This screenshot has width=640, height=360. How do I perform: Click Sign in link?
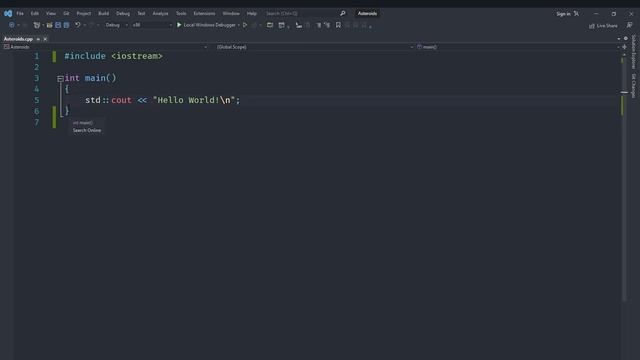click(563, 14)
